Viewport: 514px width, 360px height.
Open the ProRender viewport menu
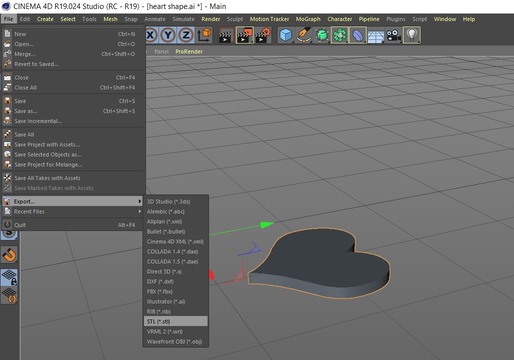pyautogui.click(x=189, y=51)
